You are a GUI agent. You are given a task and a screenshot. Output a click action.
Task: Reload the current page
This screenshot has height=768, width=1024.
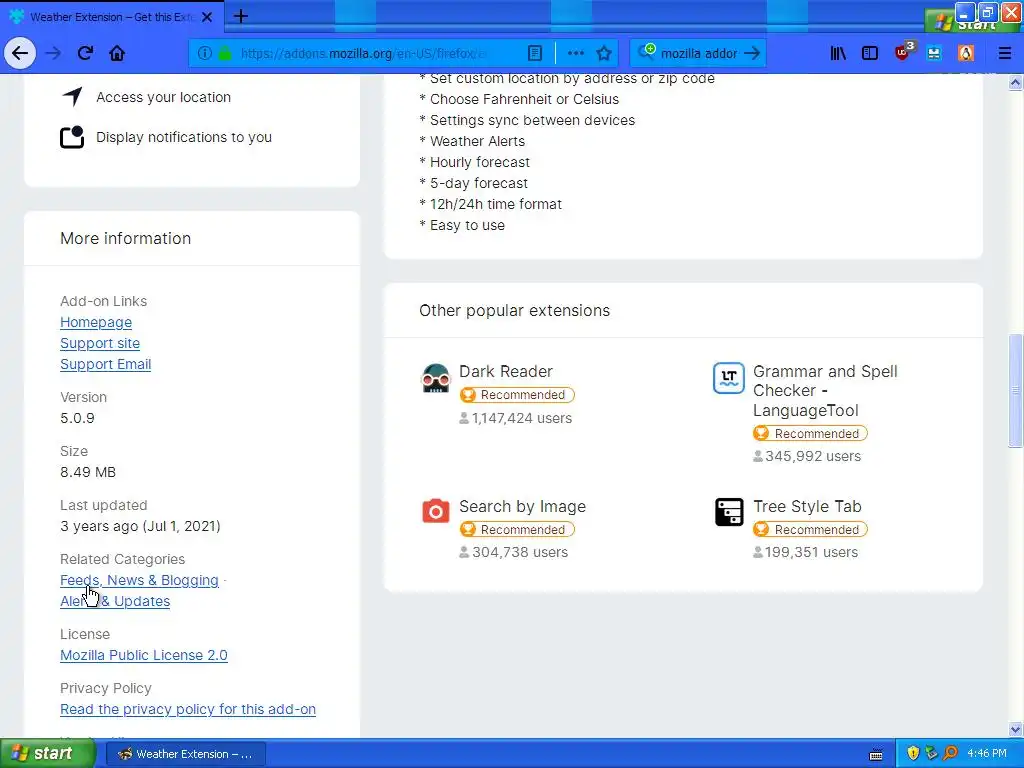pyautogui.click(x=85, y=53)
